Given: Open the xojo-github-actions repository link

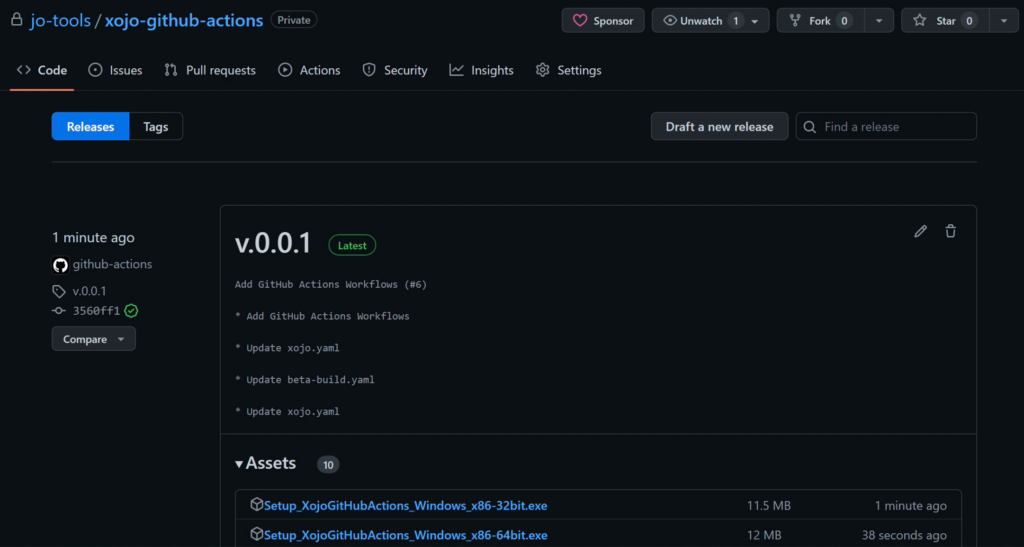Looking at the screenshot, I should [x=184, y=20].
